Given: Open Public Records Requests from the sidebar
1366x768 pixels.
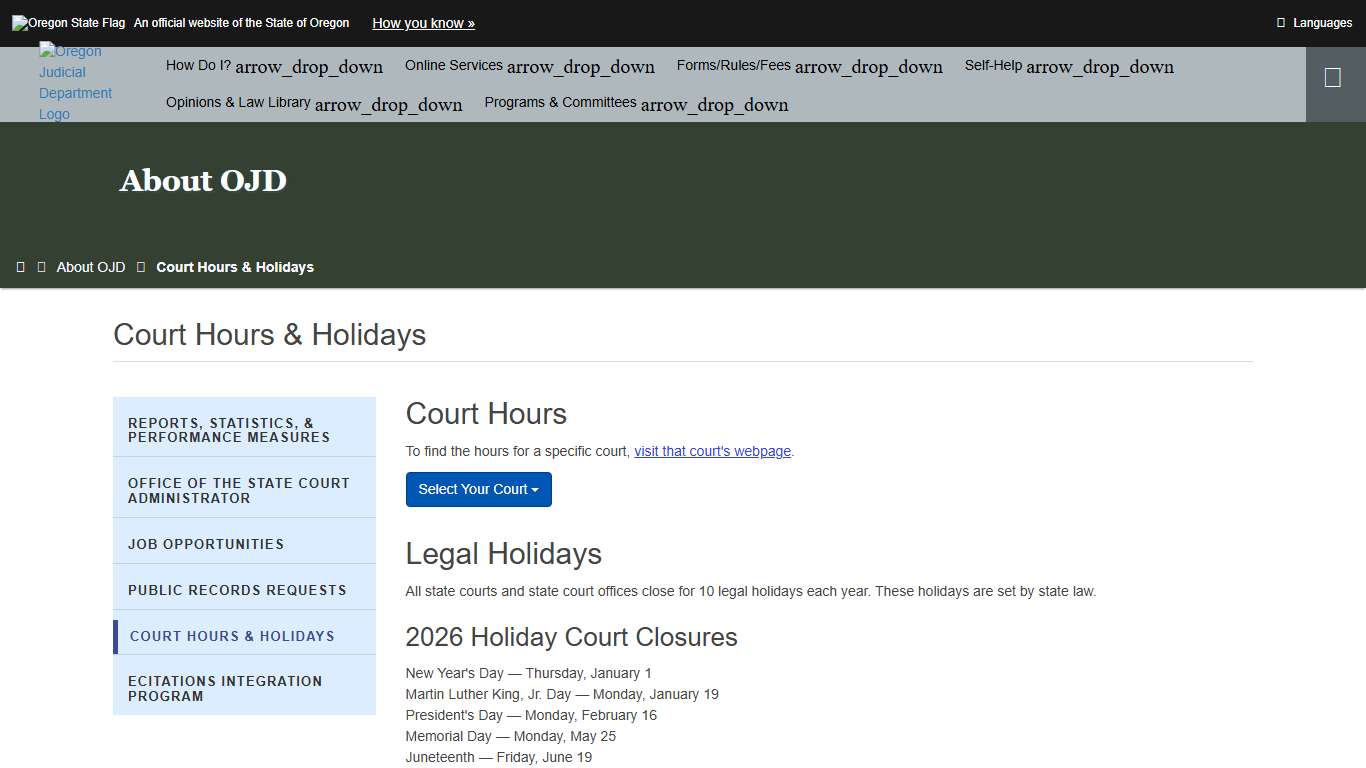Looking at the screenshot, I should pyautogui.click(x=237, y=589).
